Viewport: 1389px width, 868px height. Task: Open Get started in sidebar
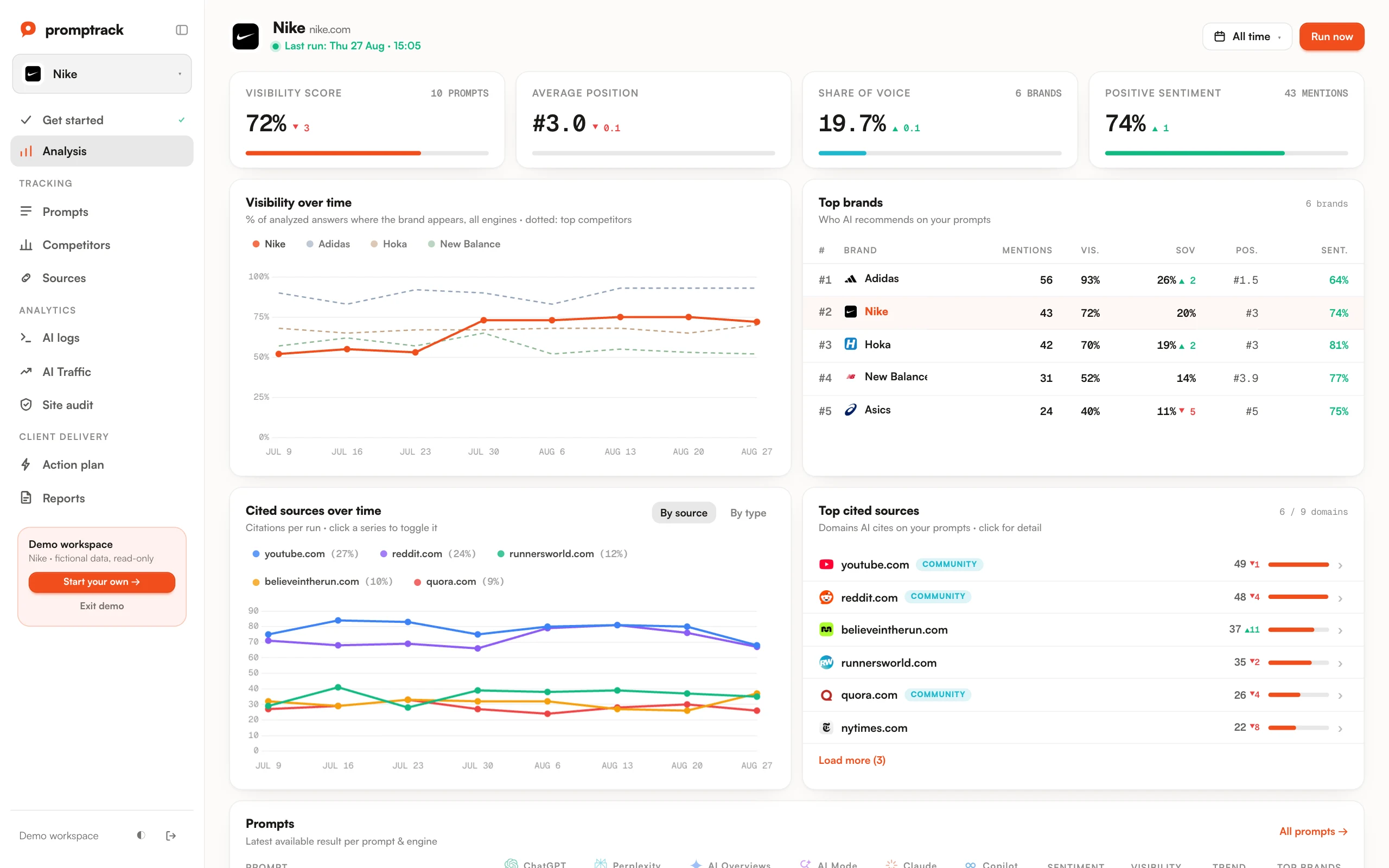(101, 120)
